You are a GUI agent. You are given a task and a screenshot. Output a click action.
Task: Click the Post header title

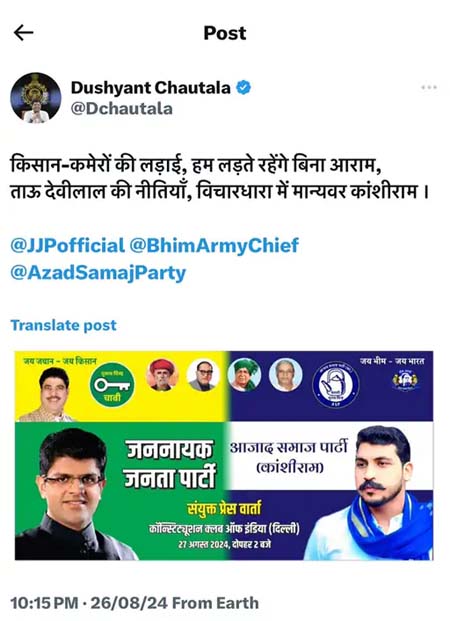[x=225, y=33]
